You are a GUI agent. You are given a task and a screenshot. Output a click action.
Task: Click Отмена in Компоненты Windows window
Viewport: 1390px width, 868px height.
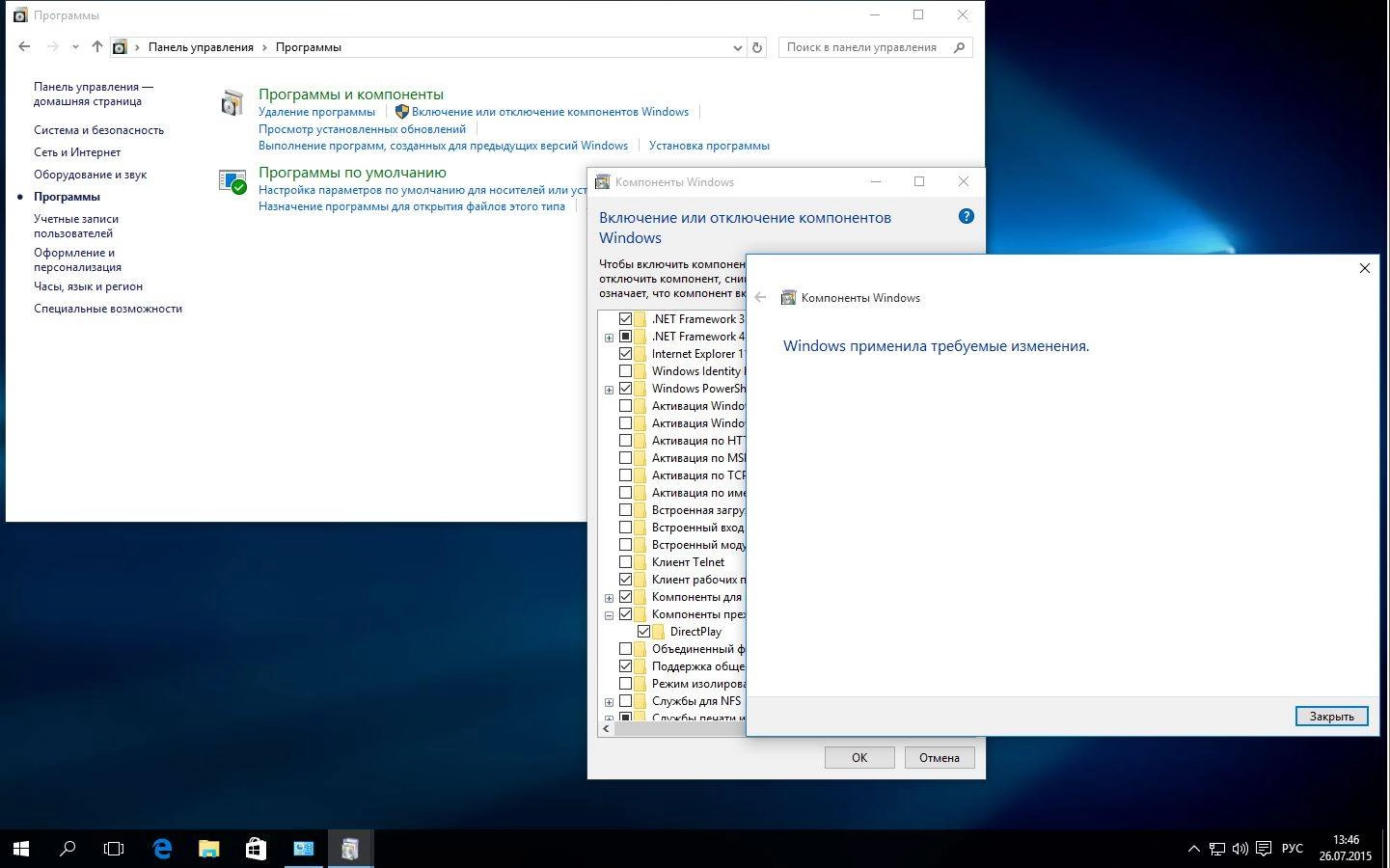point(939,757)
